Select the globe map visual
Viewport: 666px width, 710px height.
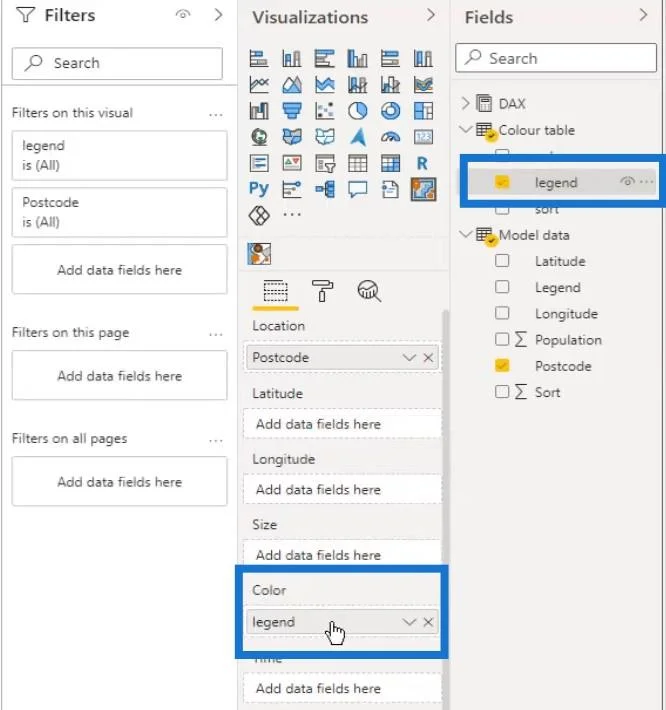tap(259, 137)
